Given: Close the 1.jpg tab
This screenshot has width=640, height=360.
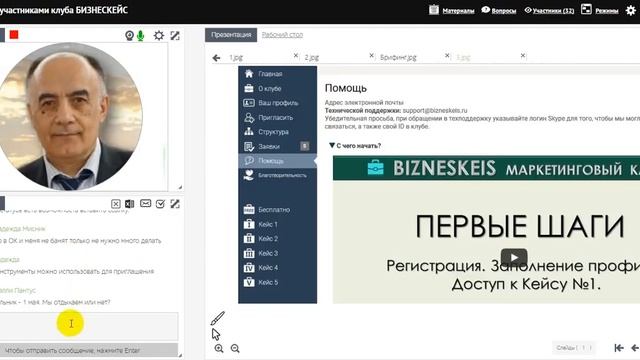Looking at the screenshot, I should point(296,56).
